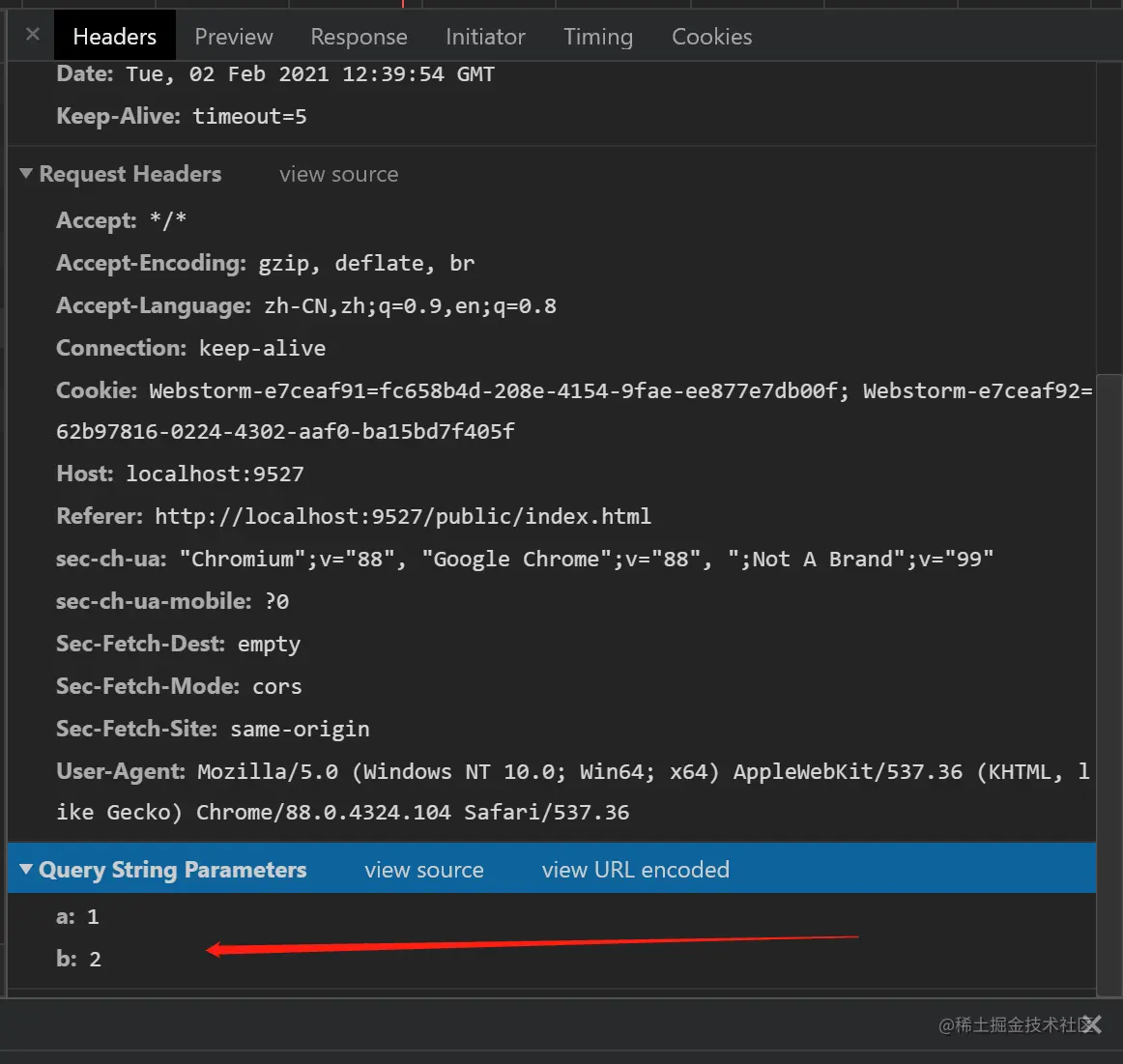Open the Response tab
Image resolution: width=1123 pixels, height=1064 pixels.
pos(359,37)
